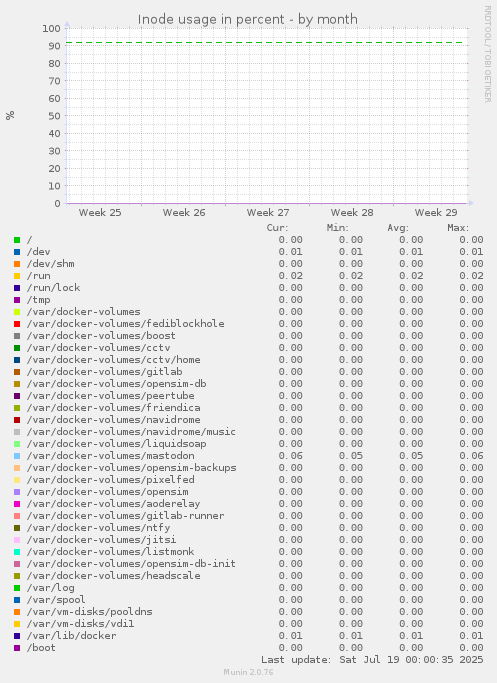The height and width of the screenshot is (683, 497).
Task: Select the 'Avg:' column header
Action: pyautogui.click(x=398, y=228)
